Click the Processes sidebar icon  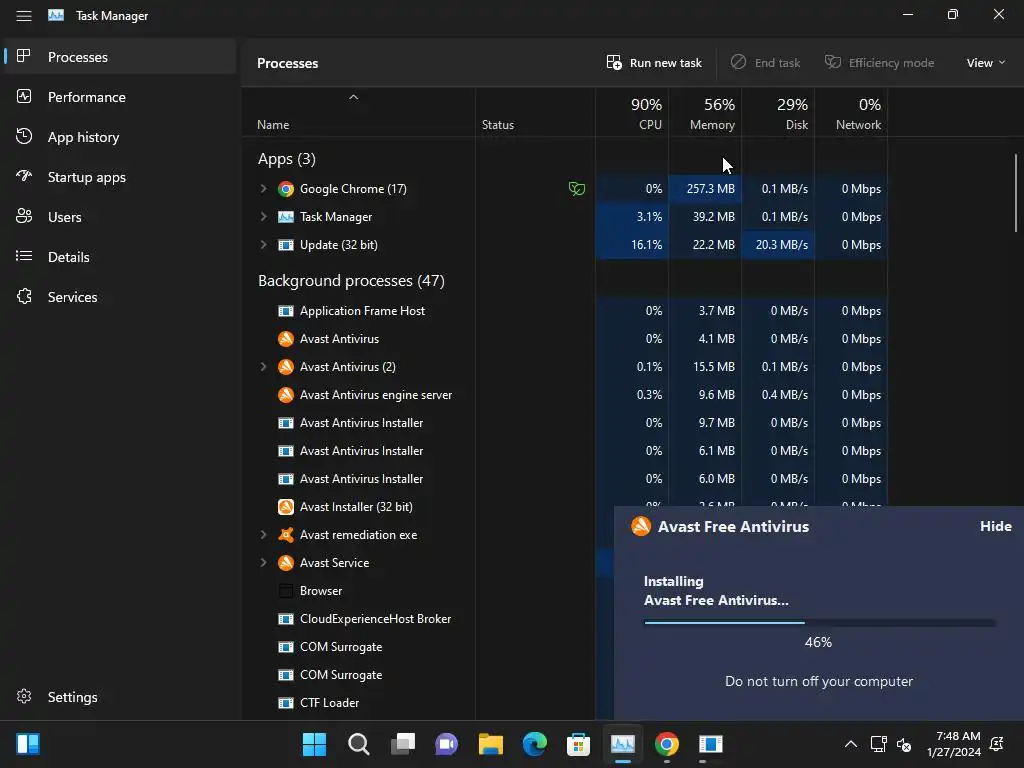[x=24, y=56]
